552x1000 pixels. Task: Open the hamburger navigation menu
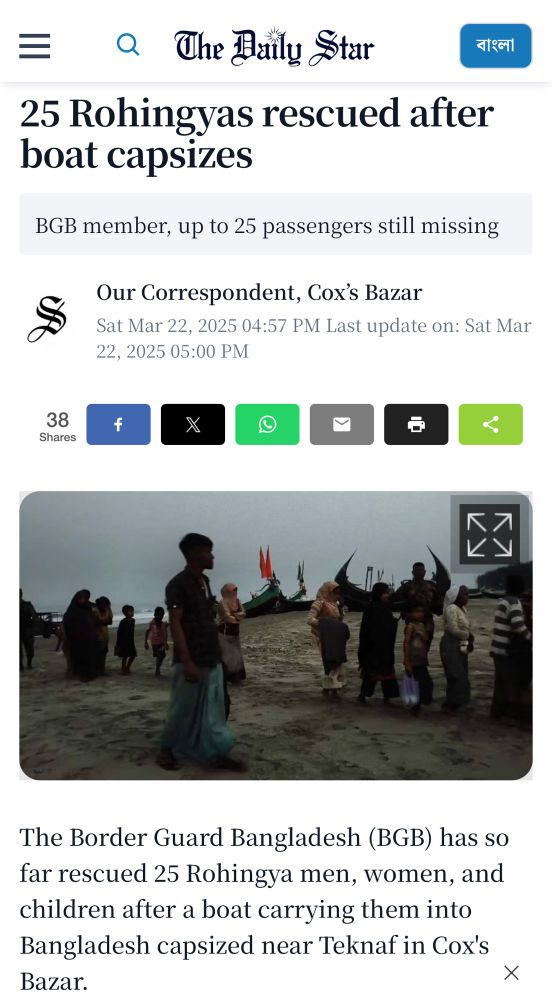point(34,46)
